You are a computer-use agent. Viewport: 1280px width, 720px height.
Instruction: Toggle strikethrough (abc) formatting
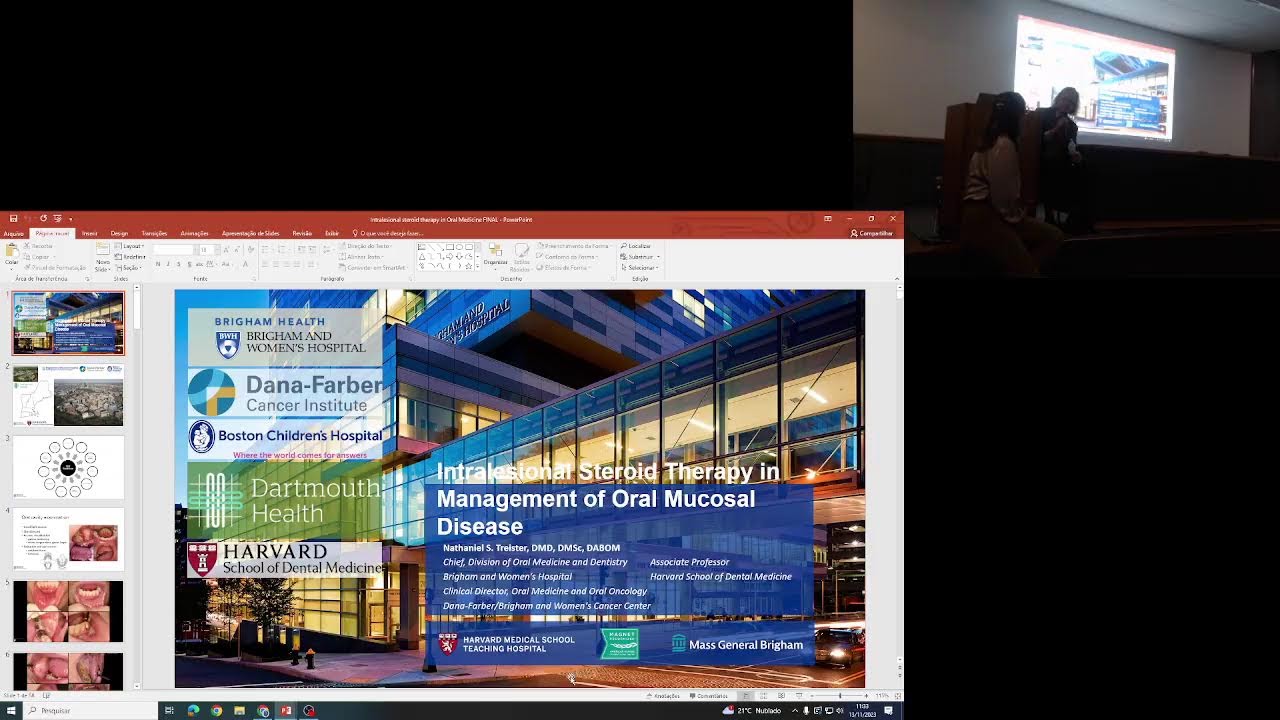click(x=200, y=264)
